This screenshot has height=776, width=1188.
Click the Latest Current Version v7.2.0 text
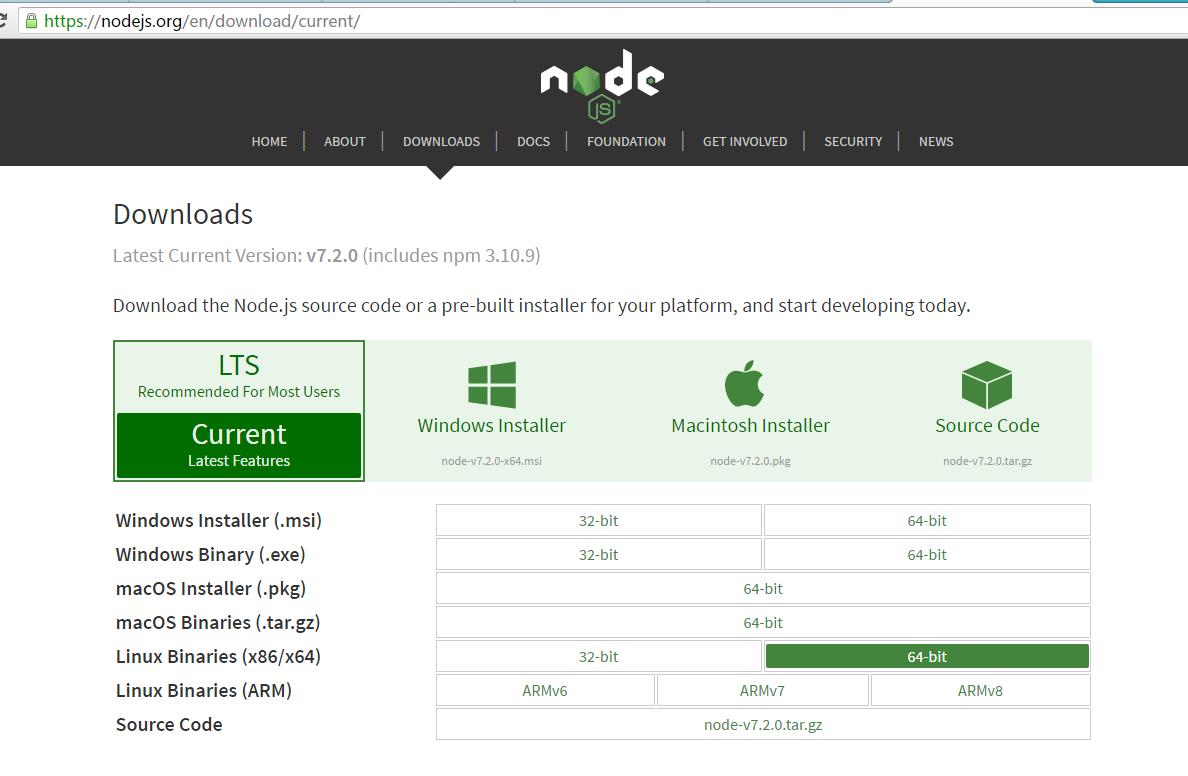pyautogui.click(x=327, y=255)
